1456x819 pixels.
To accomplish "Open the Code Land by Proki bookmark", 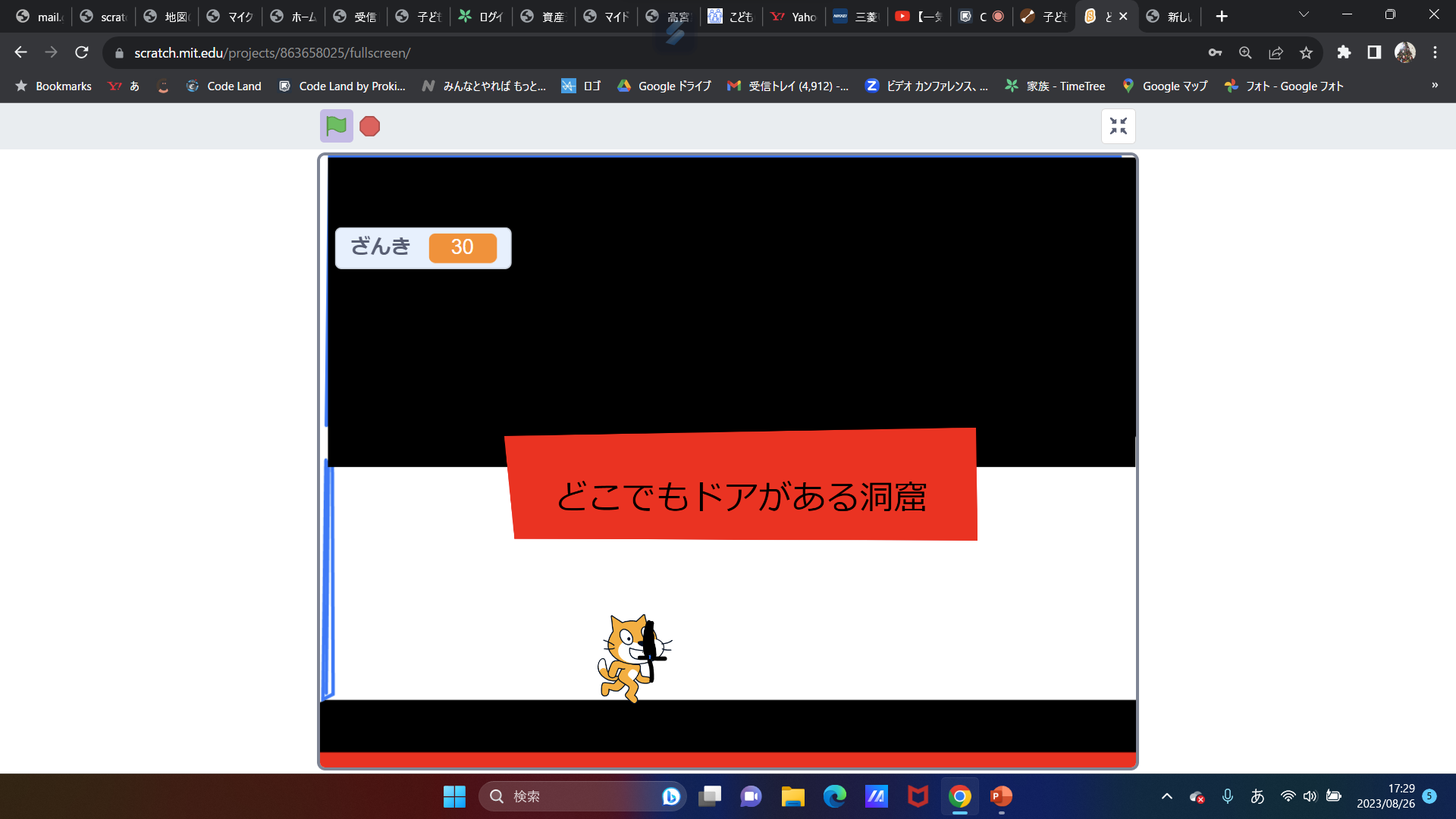I will tap(342, 86).
